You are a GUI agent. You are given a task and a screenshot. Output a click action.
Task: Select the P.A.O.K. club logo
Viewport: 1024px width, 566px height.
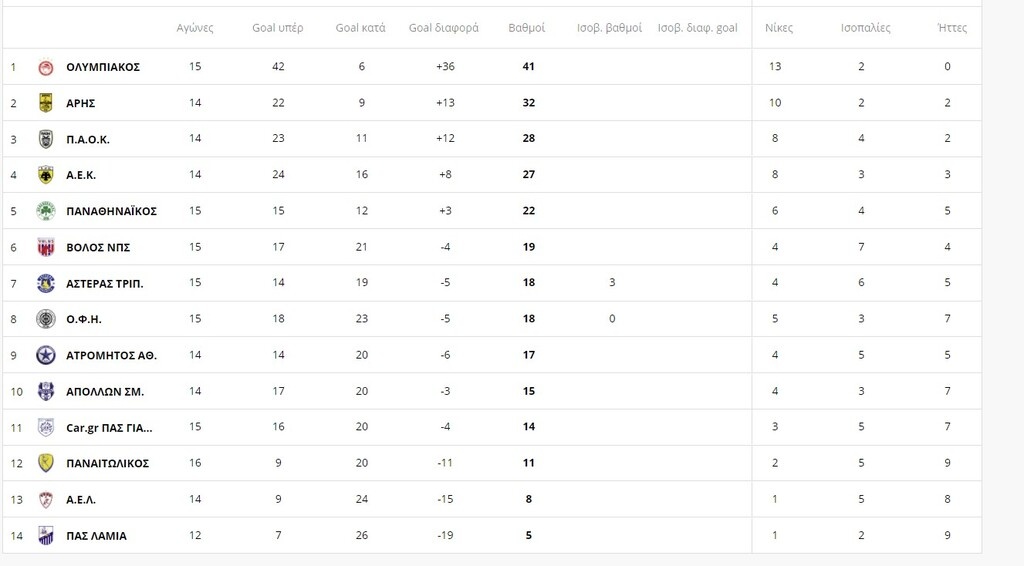coord(46,139)
